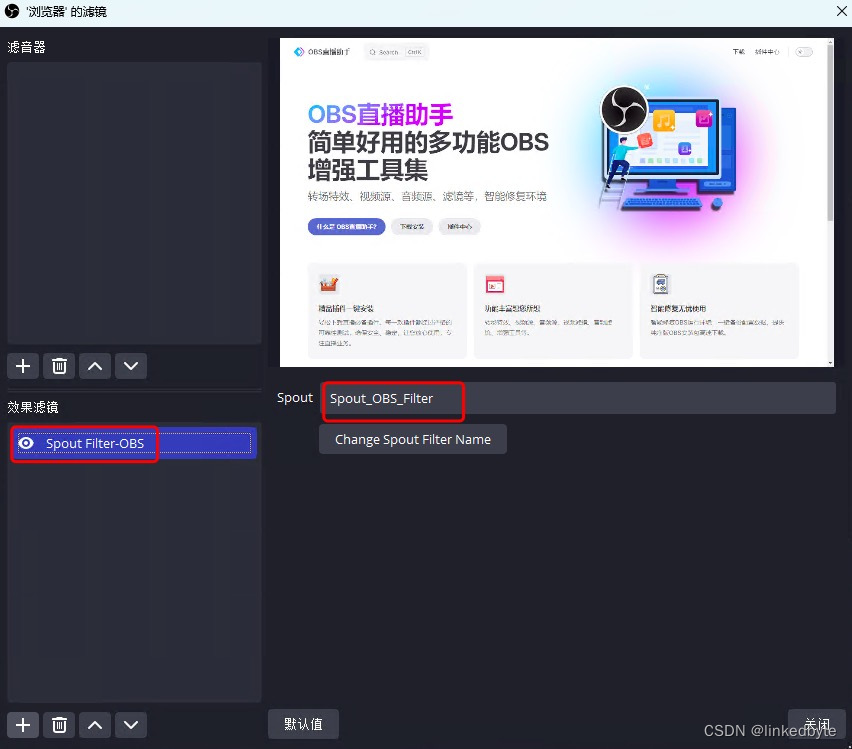The width and height of the screenshot is (852, 749).
Task: Open the 下载 link in preview header
Action: pyautogui.click(x=738, y=52)
